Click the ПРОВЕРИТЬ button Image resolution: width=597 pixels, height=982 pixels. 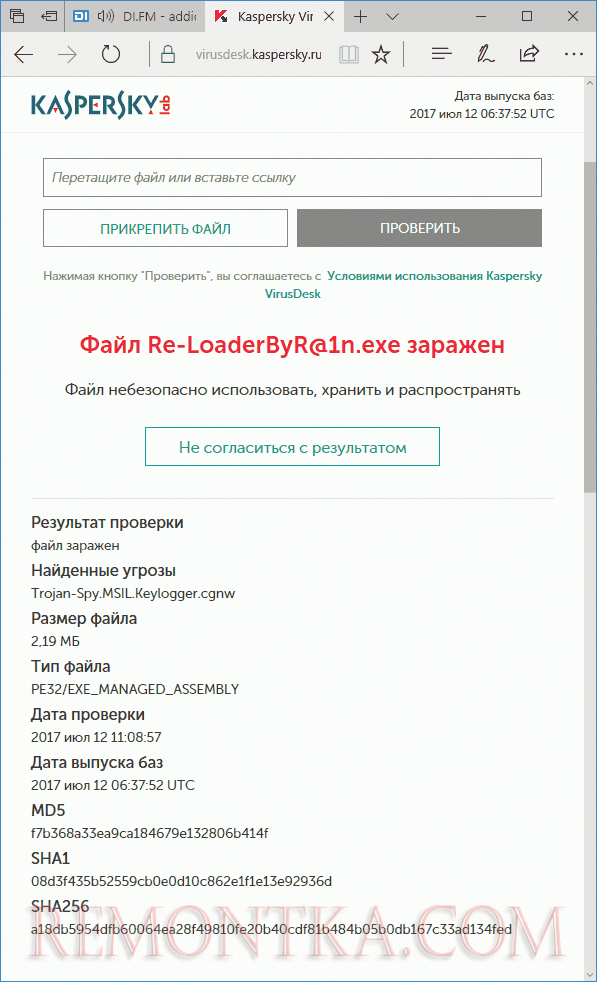(x=420, y=228)
